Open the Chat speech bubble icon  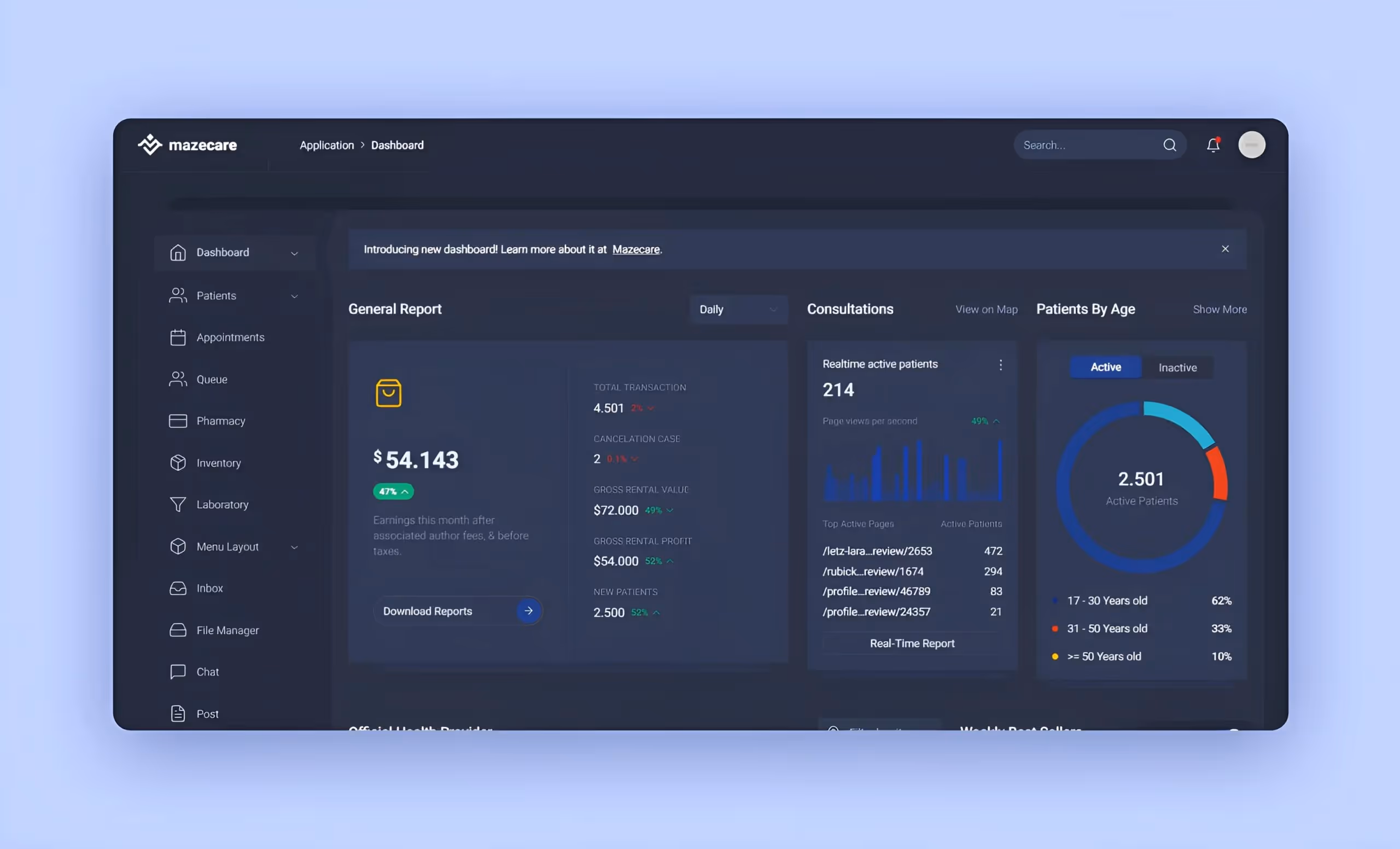(x=178, y=672)
